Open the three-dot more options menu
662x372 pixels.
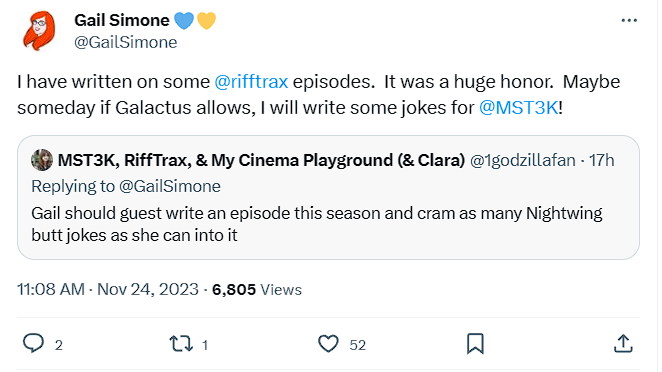629,20
